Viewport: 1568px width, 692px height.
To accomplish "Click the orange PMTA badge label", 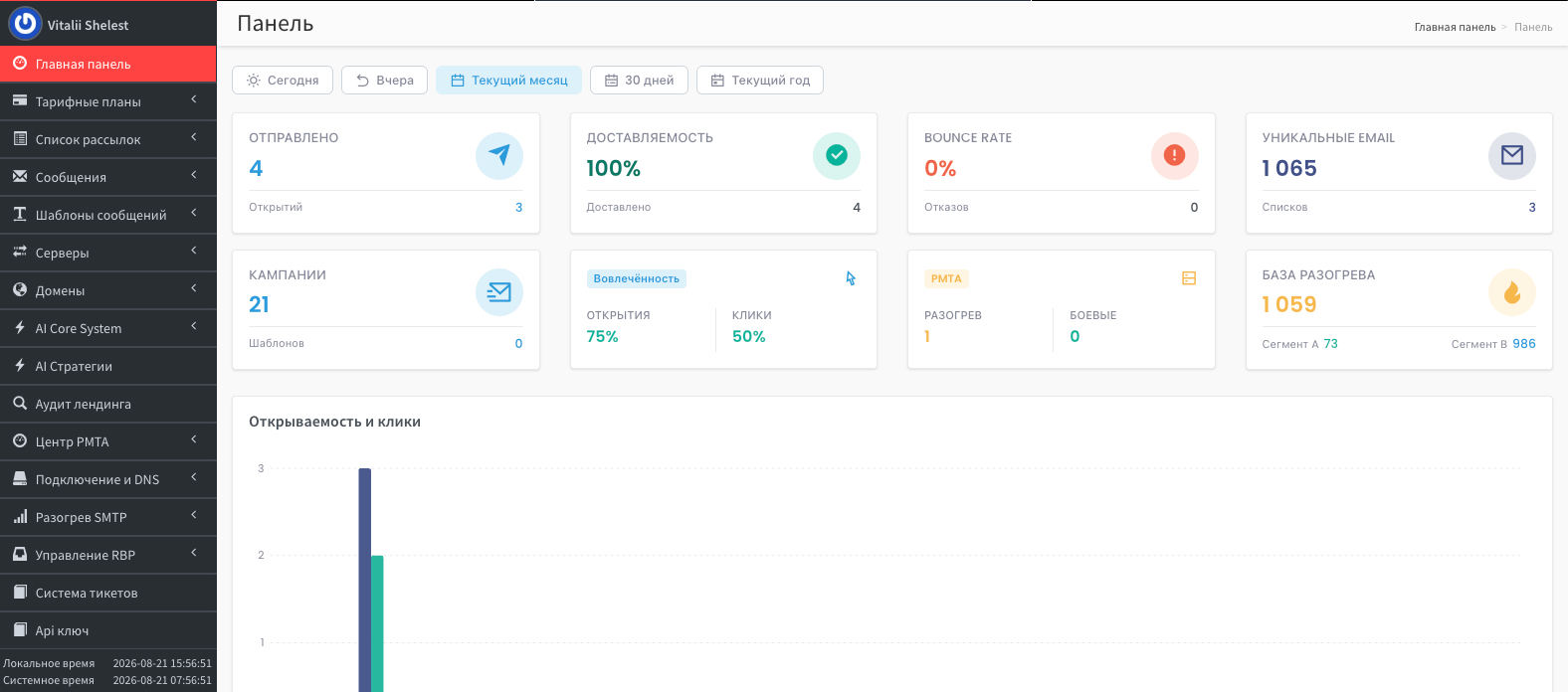I will pyautogui.click(x=946, y=278).
